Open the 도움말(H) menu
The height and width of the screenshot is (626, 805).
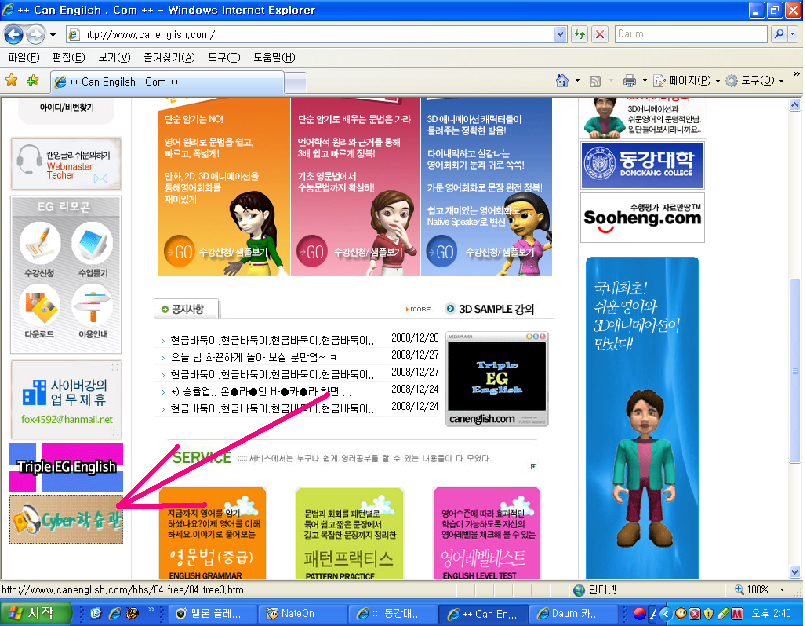[x=274, y=57]
